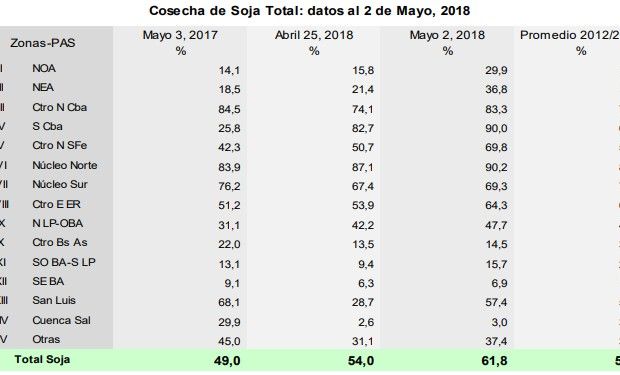Click the Ctro N Cba row label
This screenshot has width=620, height=375.
click(59, 107)
